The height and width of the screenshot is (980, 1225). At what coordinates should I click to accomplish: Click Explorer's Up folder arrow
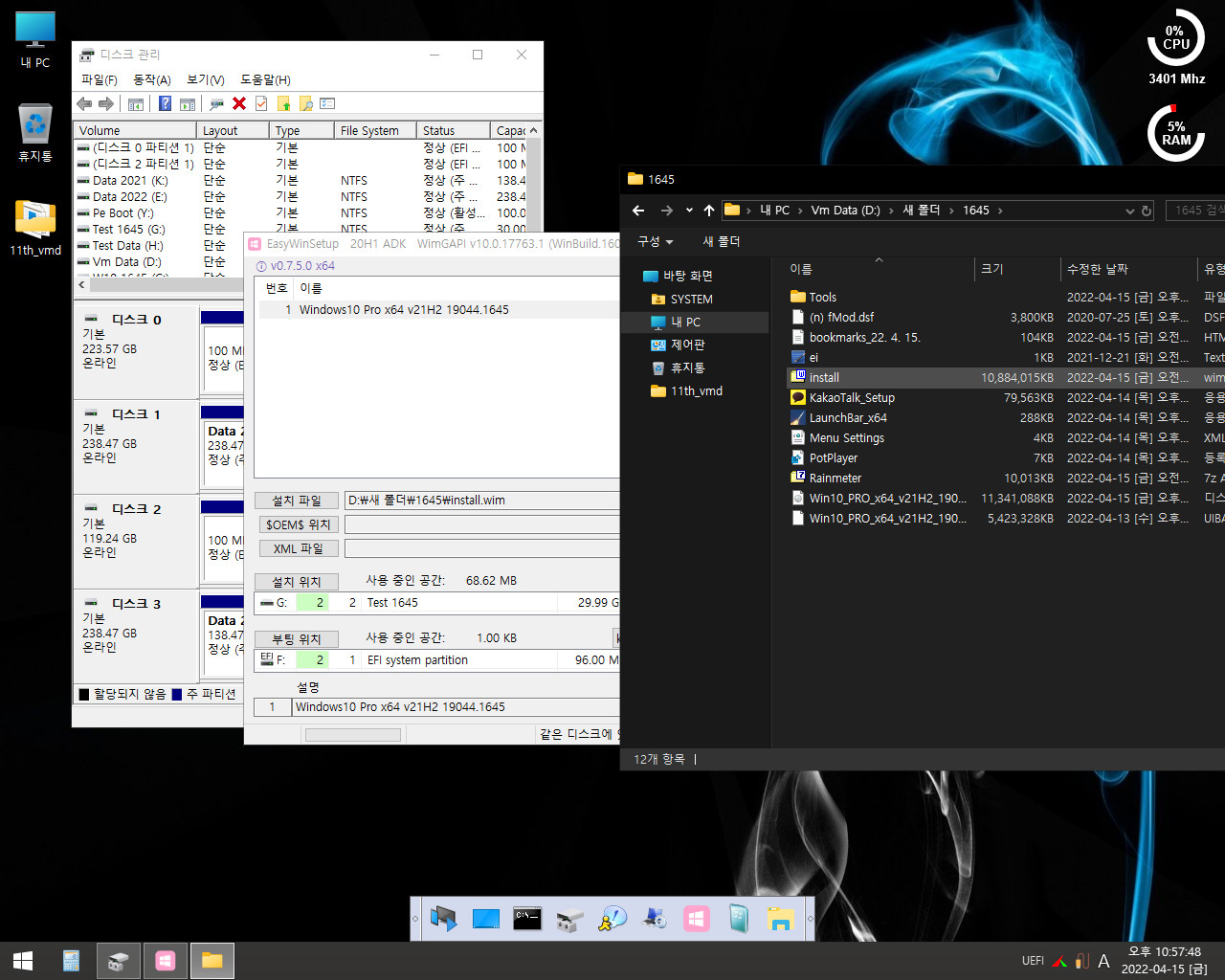[708, 211]
